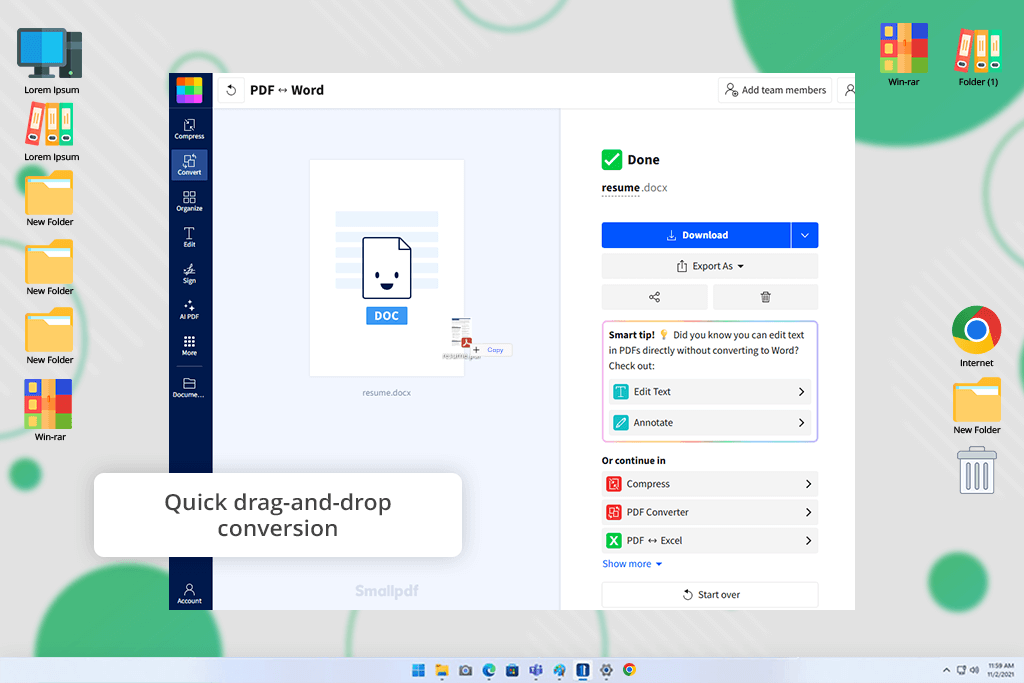The width and height of the screenshot is (1024, 683).
Task: Select the Convert tool in sidebar
Action: (x=189, y=165)
